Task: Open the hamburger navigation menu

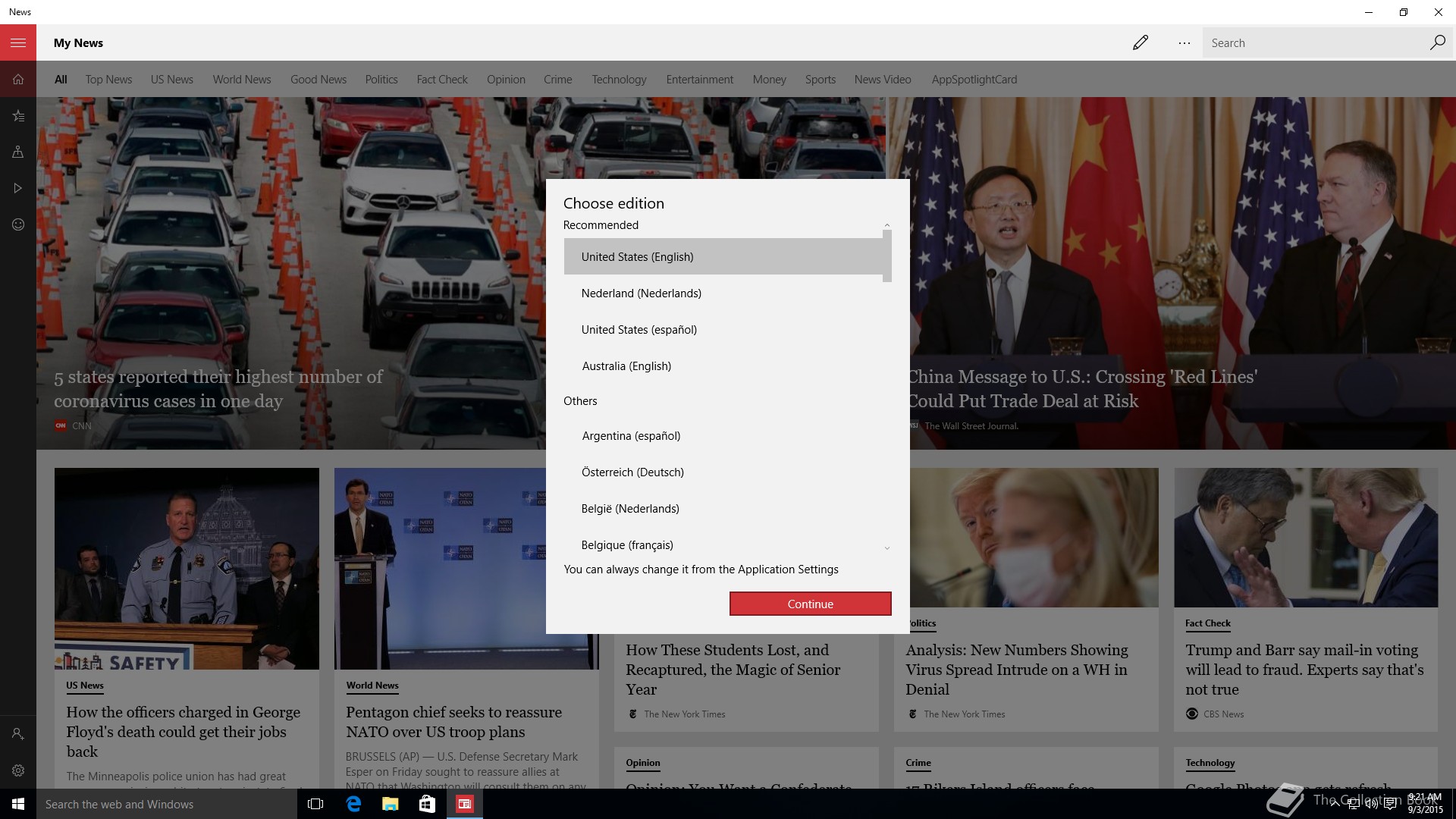Action: tap(18, 42)
